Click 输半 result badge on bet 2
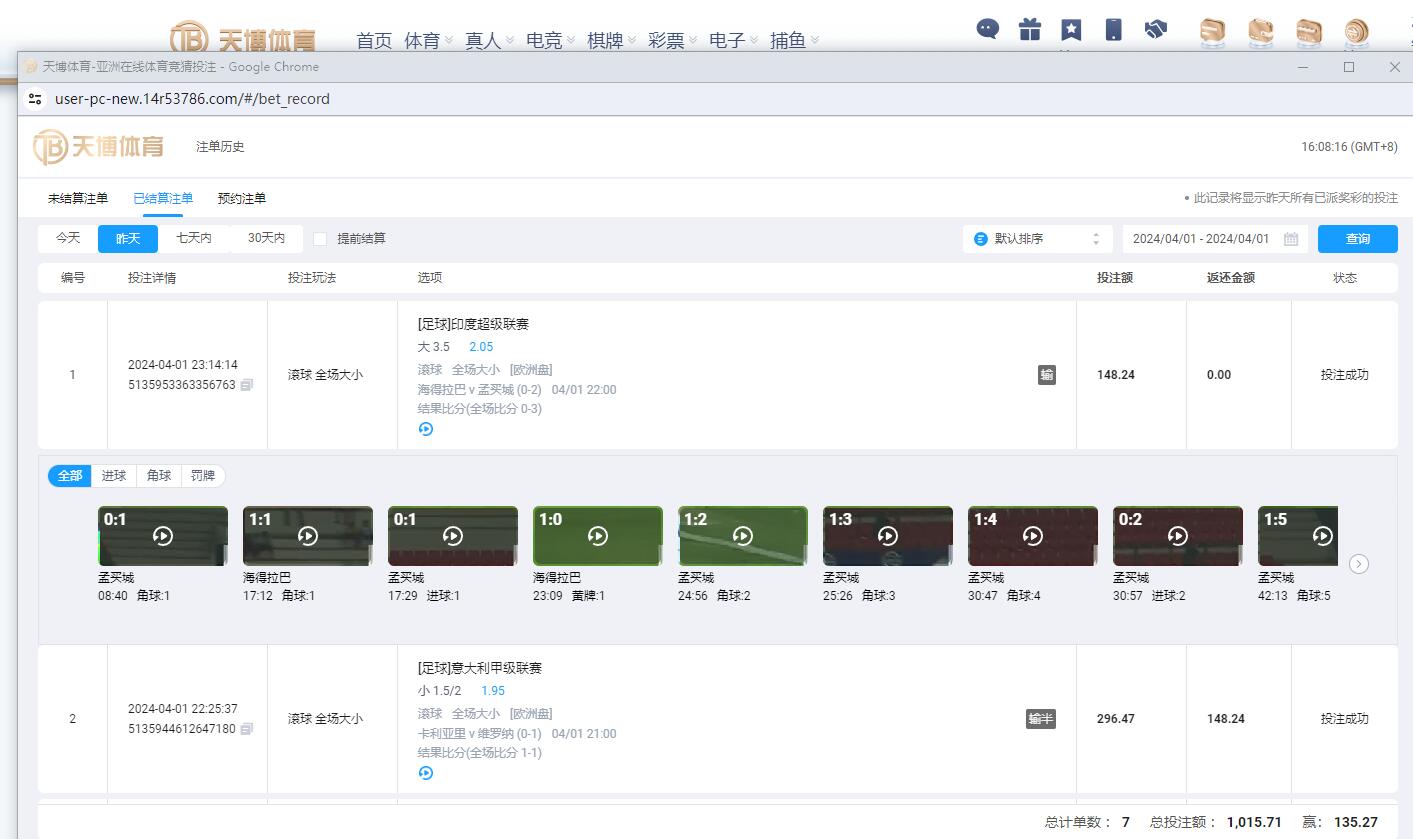1413x839 pixels. pyautogui.click(x=1041, y=719)
